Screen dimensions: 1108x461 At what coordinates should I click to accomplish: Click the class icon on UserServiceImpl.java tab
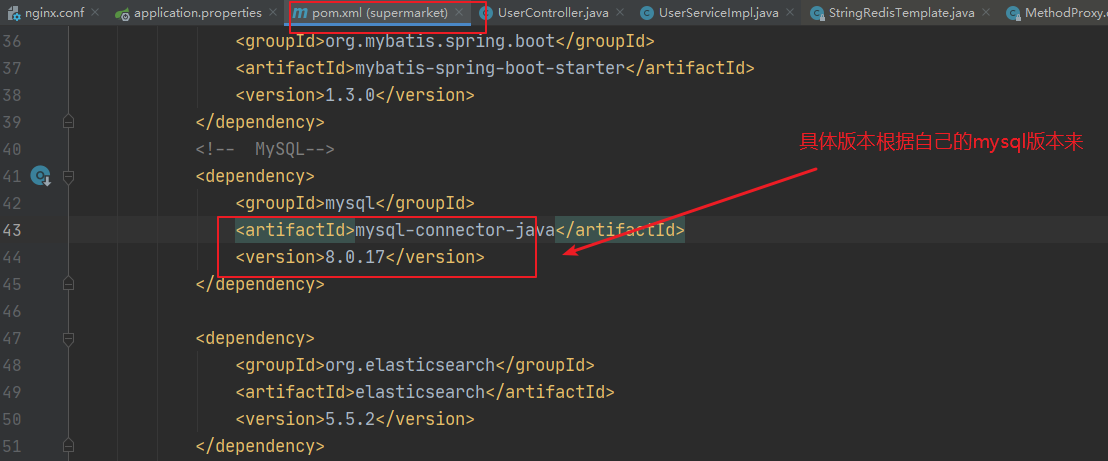point(646,13)
